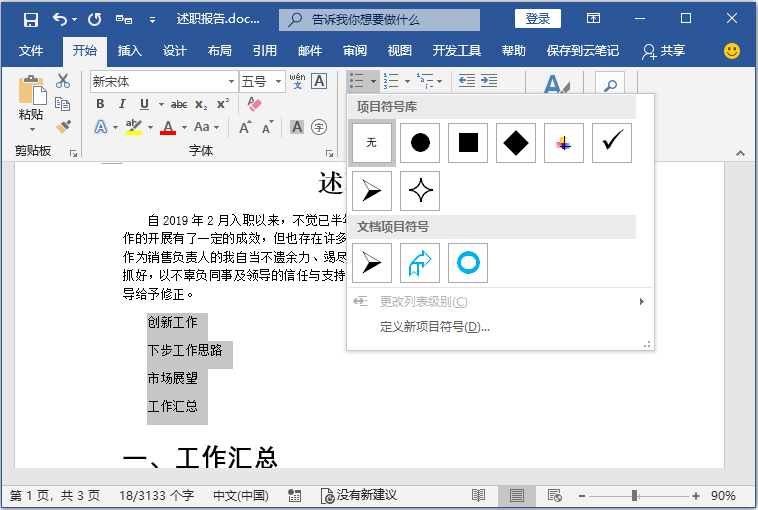The width and height of the screenshot is (758, 510).
Task: Choose the four-point star bullet
Action: [420, 190]
